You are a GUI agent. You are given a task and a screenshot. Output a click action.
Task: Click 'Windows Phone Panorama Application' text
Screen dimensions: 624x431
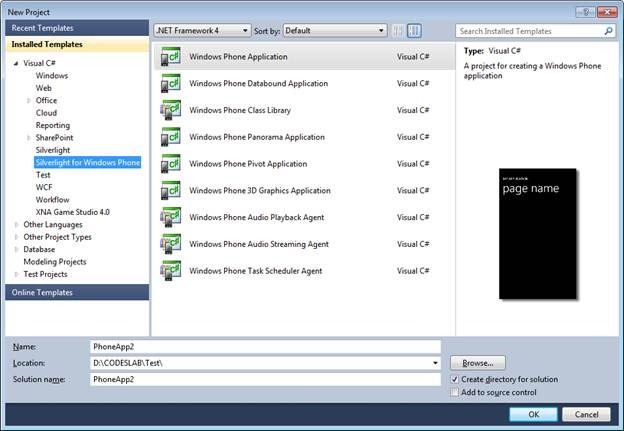(x=257, y=137)
